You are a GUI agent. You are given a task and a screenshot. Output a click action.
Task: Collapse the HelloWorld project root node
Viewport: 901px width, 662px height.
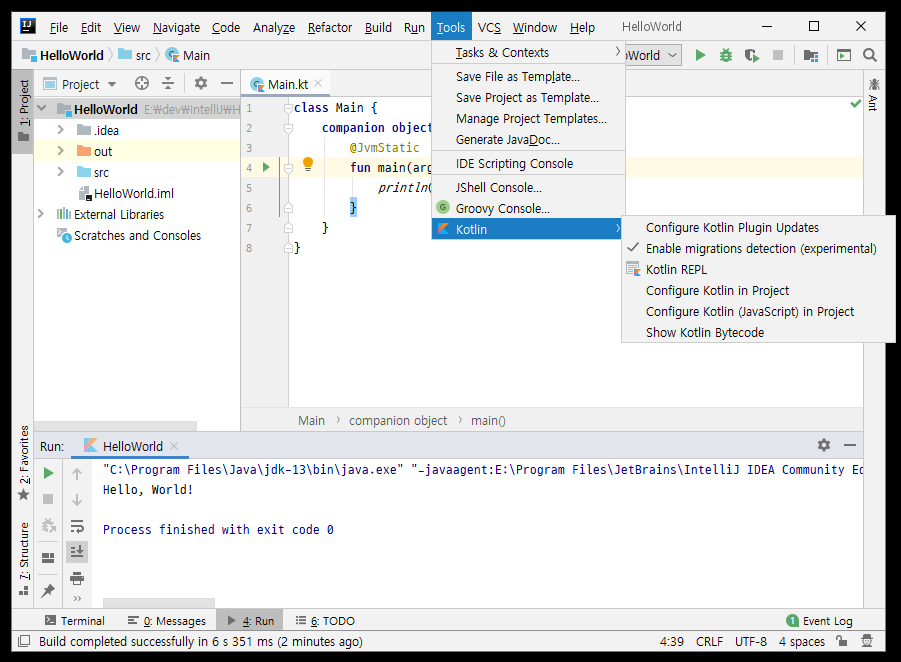[x=42, y=109]
